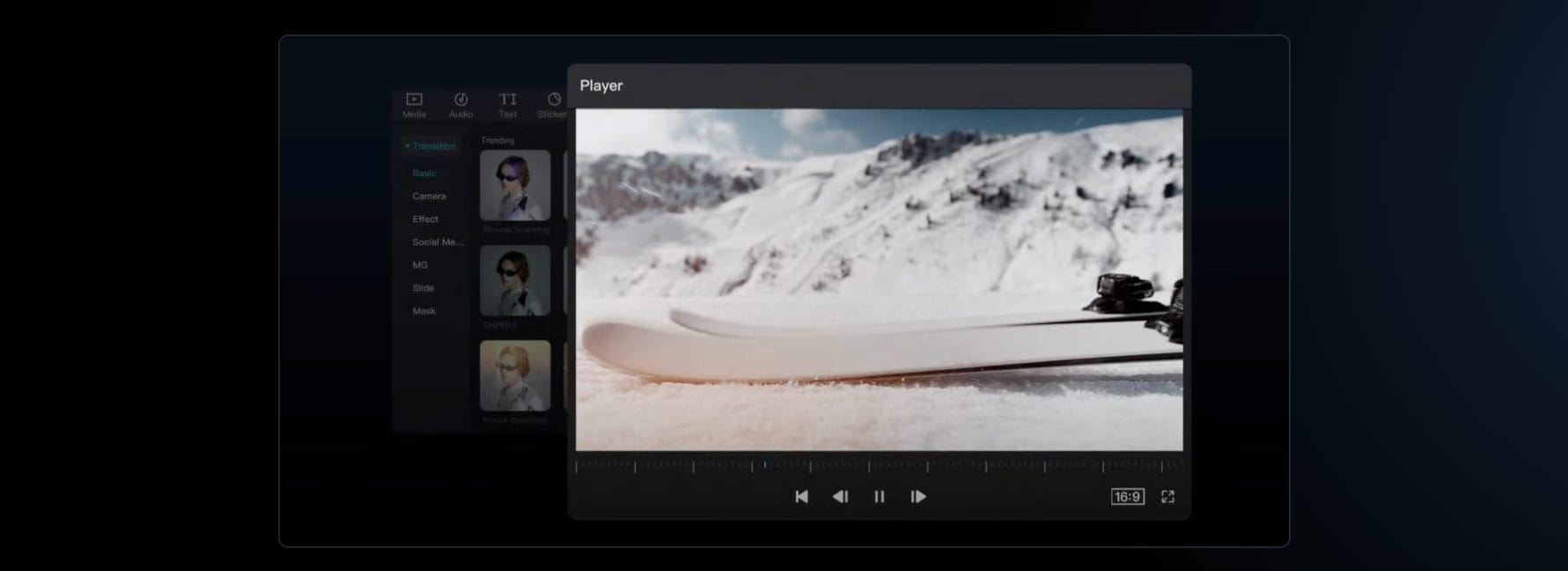Image resolution: width=1568 pixels, height=571 pixels.
Task: Choose the Effect transition category
Action: [x=425, y=219]
